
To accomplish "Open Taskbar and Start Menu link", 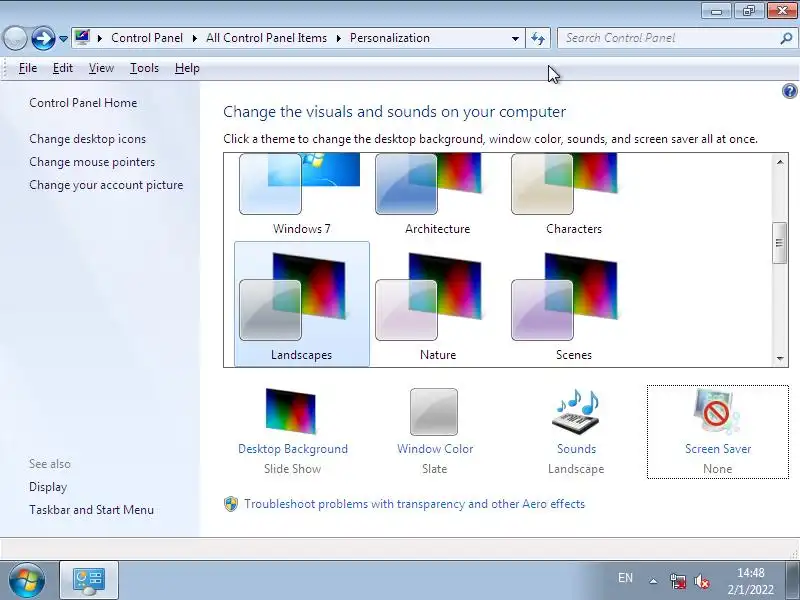I will point(91,510).
